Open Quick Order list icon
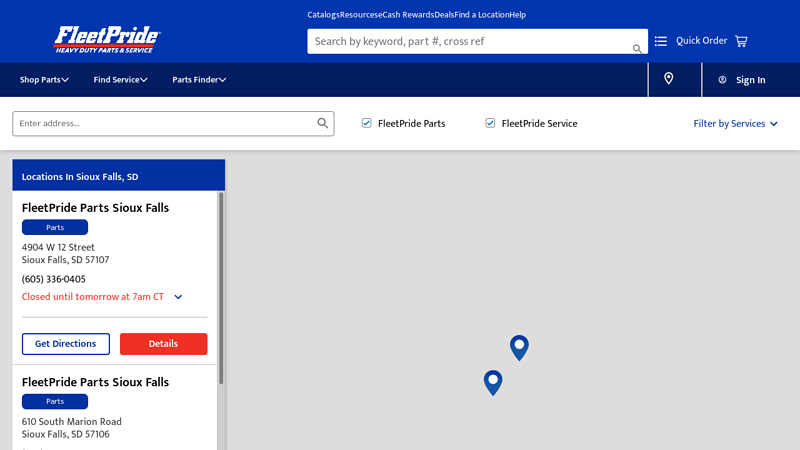The width and height of the screenshot is (800, 450). (x=661, y=41)
